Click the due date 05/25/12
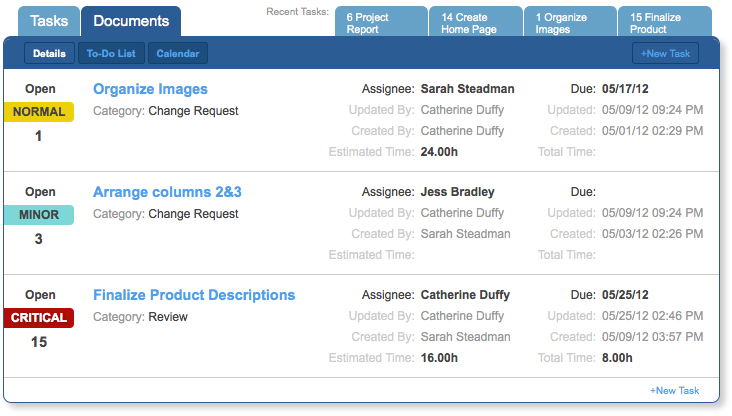 (625, 295)
